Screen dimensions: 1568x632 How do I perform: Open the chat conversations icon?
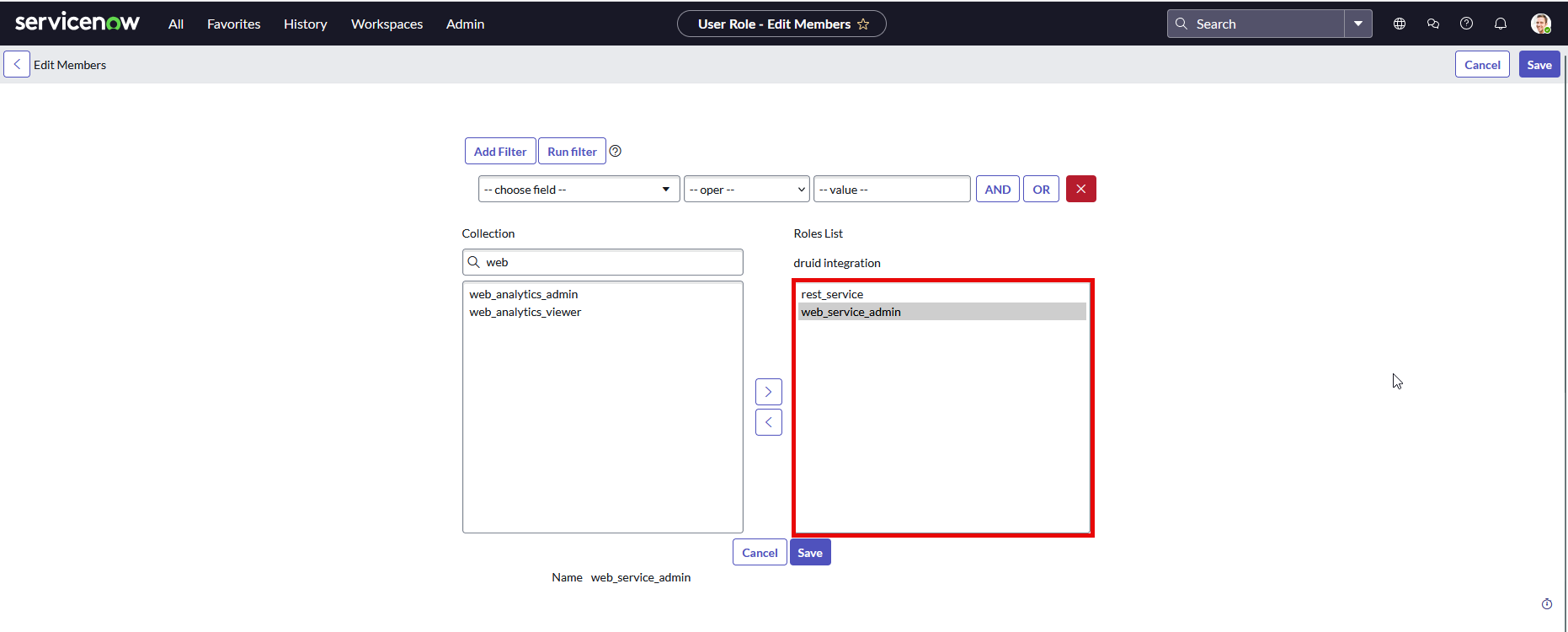pos(1433,24)
